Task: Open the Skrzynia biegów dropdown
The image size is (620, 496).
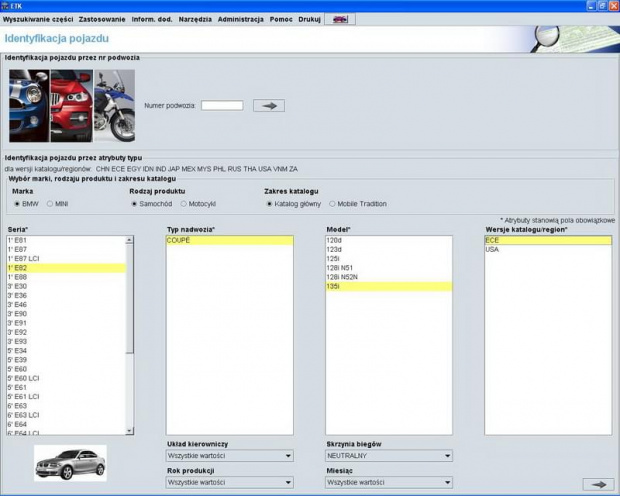Action: tap(389, 456)
